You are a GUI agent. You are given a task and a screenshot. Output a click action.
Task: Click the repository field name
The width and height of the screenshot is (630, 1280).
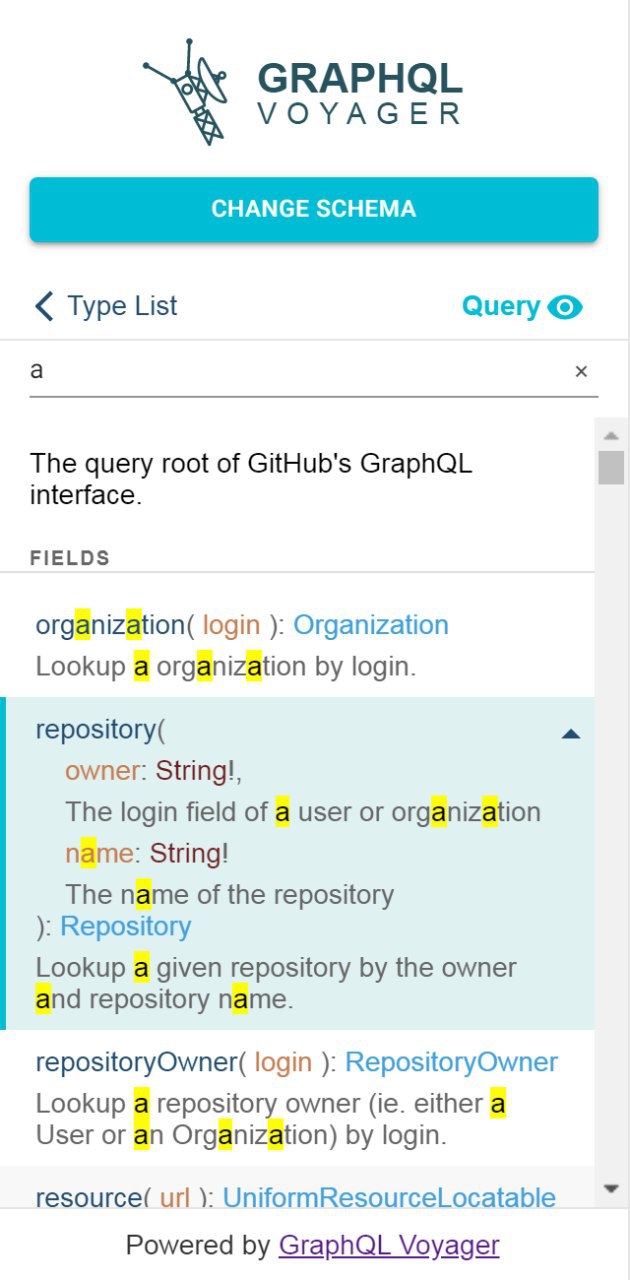[x=94, y=730]
